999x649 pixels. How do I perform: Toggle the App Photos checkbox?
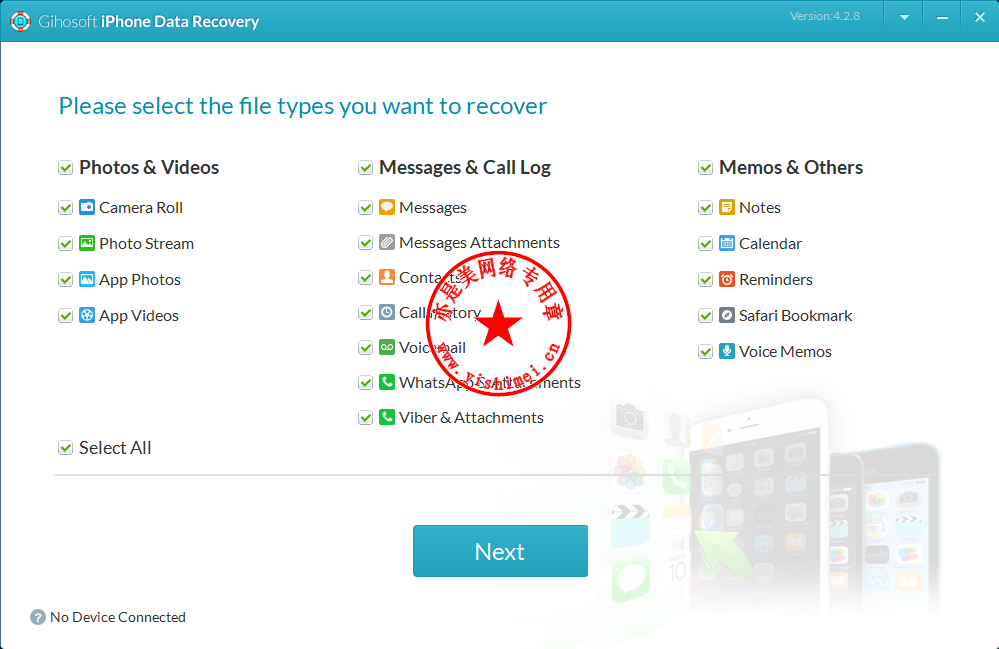(x=66, y=280)
